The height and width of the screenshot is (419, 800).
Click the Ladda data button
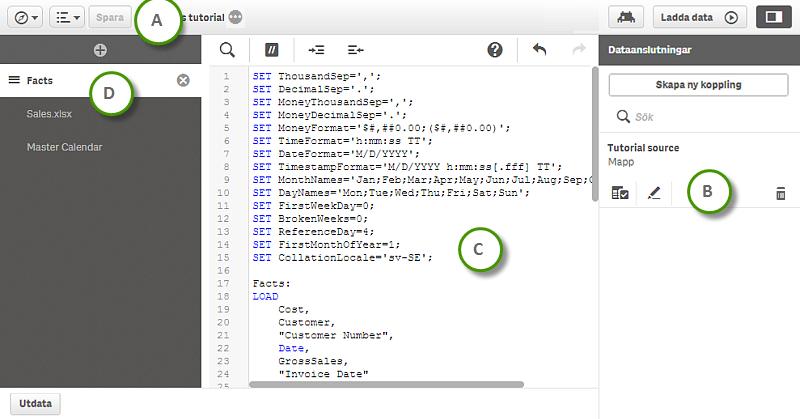pyautogui.click(x=699, y=17)
